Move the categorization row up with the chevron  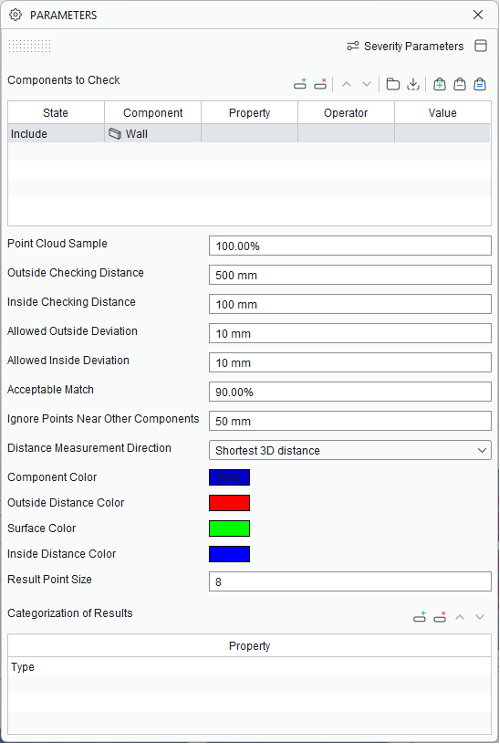tap(460, 617)
